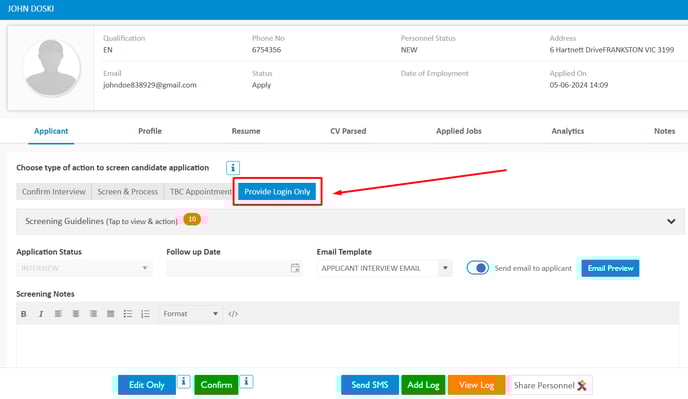Open the Email Template dropdown

pos(384,268)
